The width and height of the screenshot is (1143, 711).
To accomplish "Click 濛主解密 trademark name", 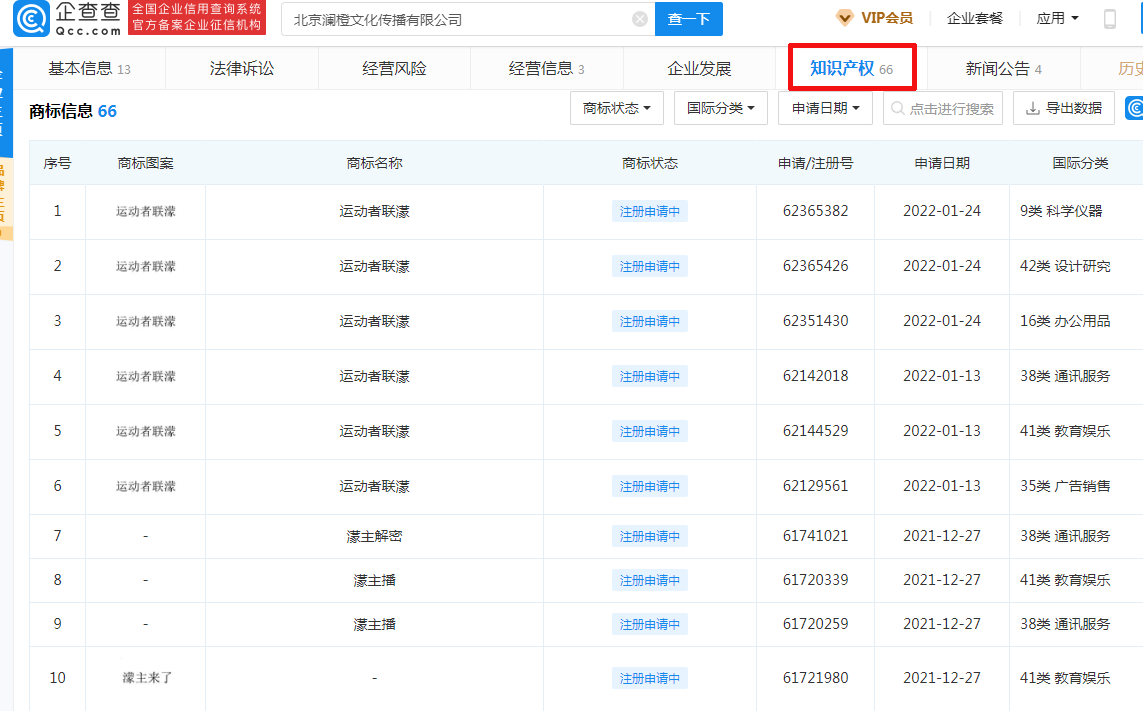I will point(375,536).
